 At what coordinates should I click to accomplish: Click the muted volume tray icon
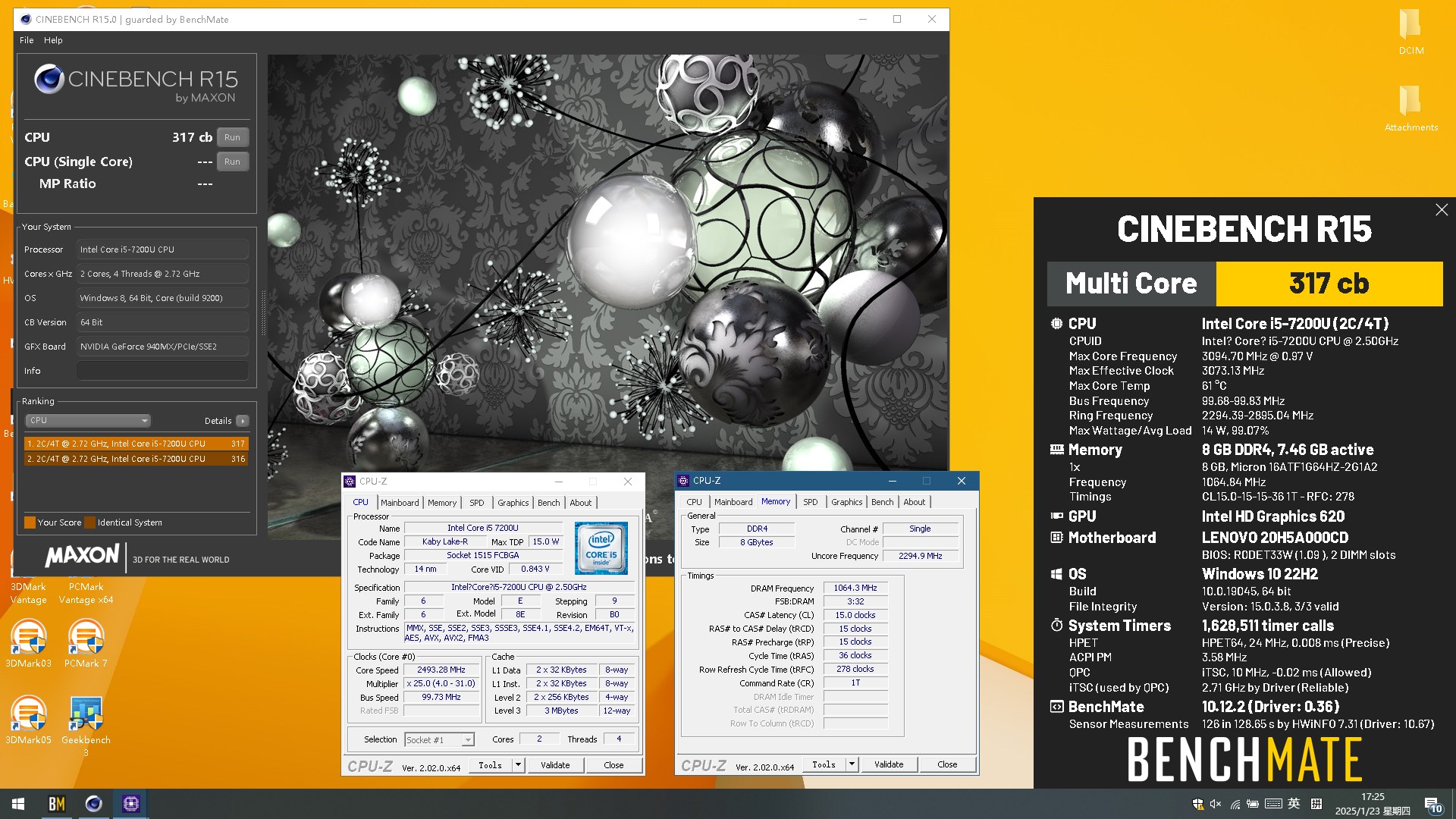(x=1216, y=804)
